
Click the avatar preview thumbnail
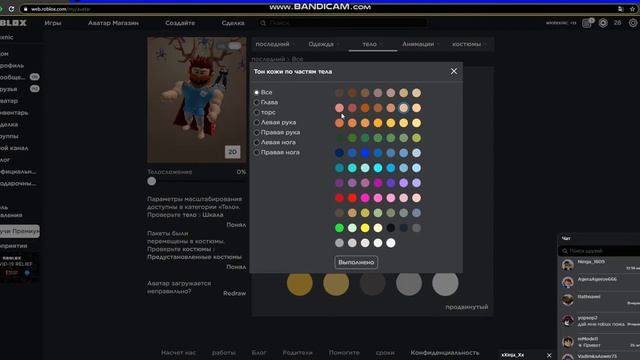[x=197, y=100]
